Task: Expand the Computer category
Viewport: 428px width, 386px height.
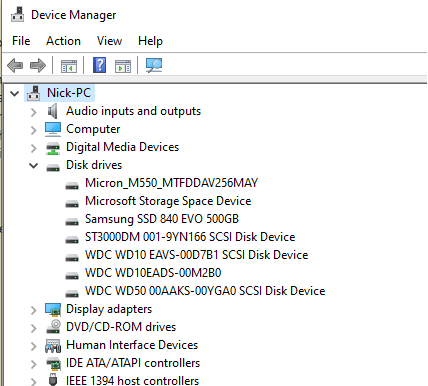Action: 33,130
